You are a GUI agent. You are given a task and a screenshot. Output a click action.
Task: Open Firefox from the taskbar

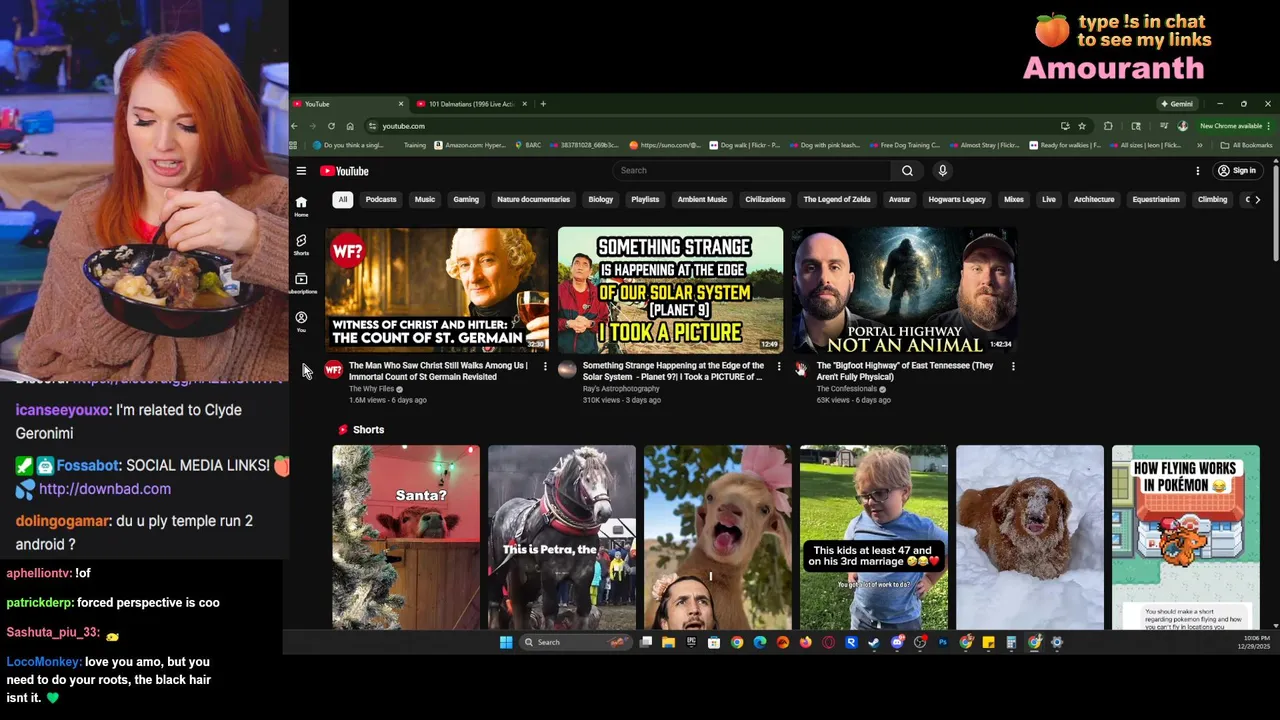[x=806, y=642]
